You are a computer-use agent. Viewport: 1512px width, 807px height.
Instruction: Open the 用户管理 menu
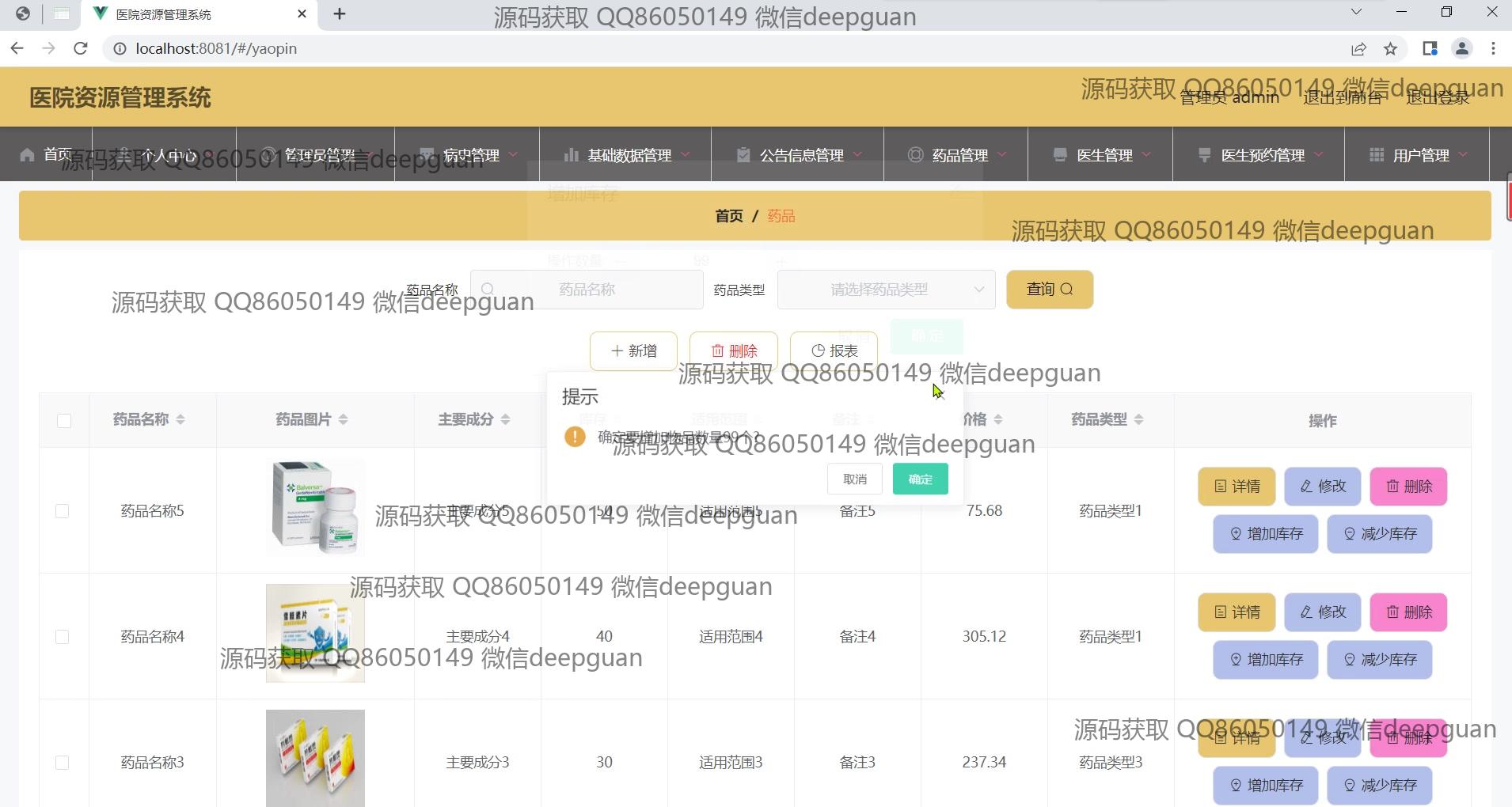(1418, 155)
